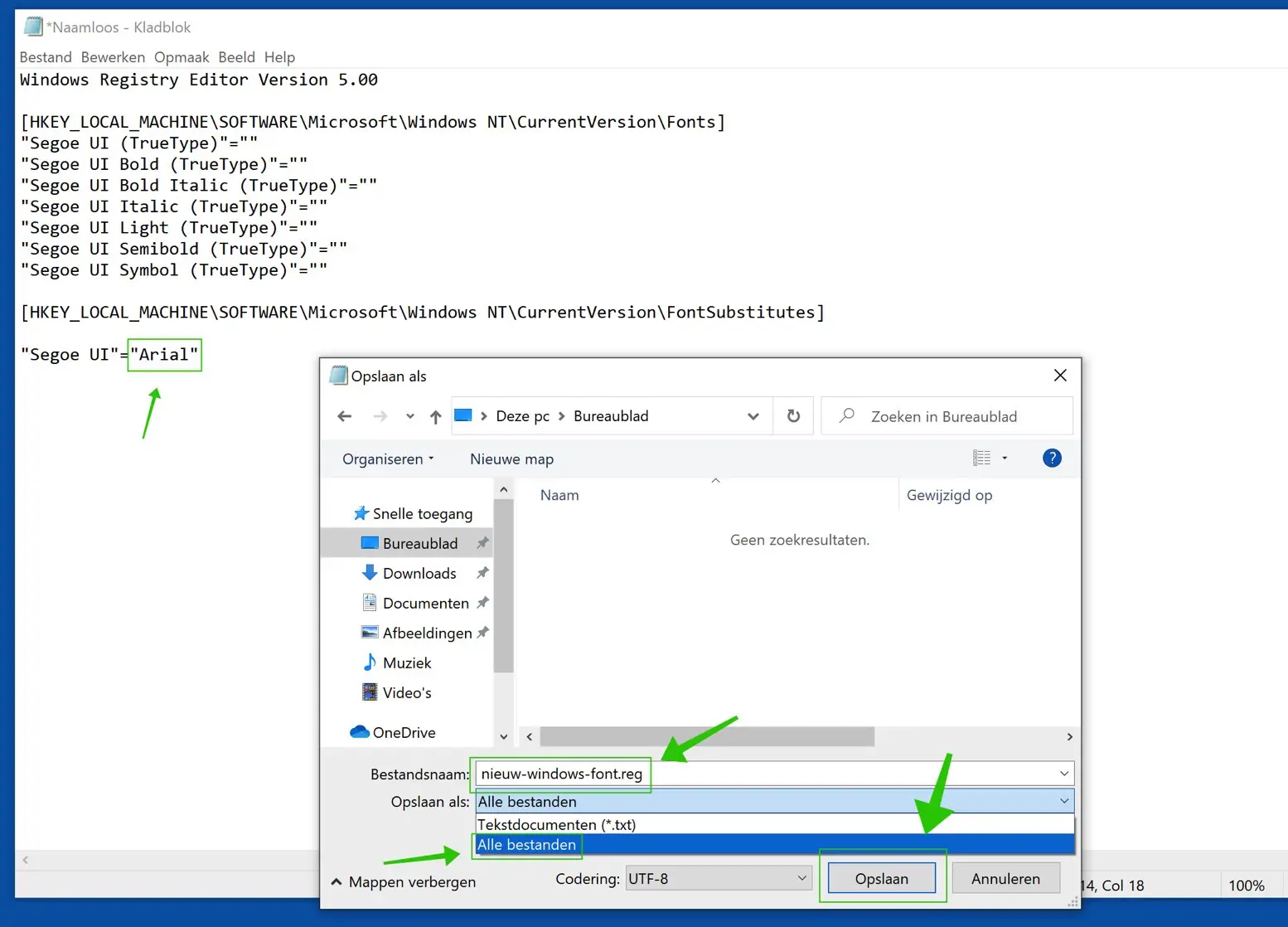Click navigation pane scroll up arrow
Viewport: 1288px width, 927px height.
(x=503, y=490)
